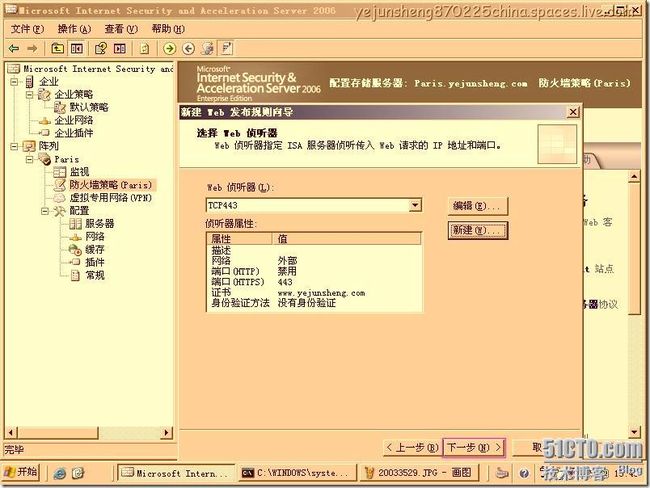This screenshot has width=650, height=488.
Task: Open 网络 under 配置
Action: coord(95,237)
